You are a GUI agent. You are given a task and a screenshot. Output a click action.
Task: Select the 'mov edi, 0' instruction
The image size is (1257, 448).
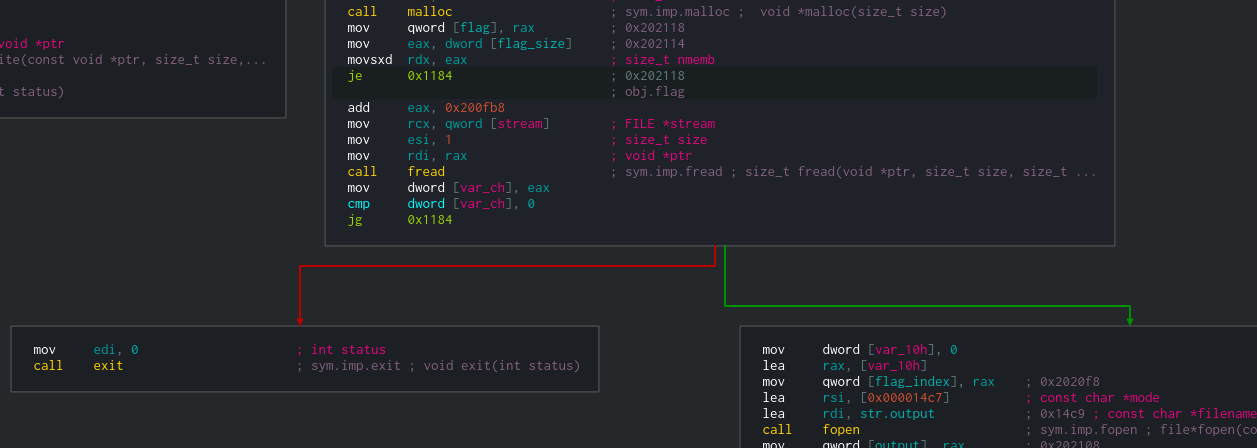click(85, 350)
